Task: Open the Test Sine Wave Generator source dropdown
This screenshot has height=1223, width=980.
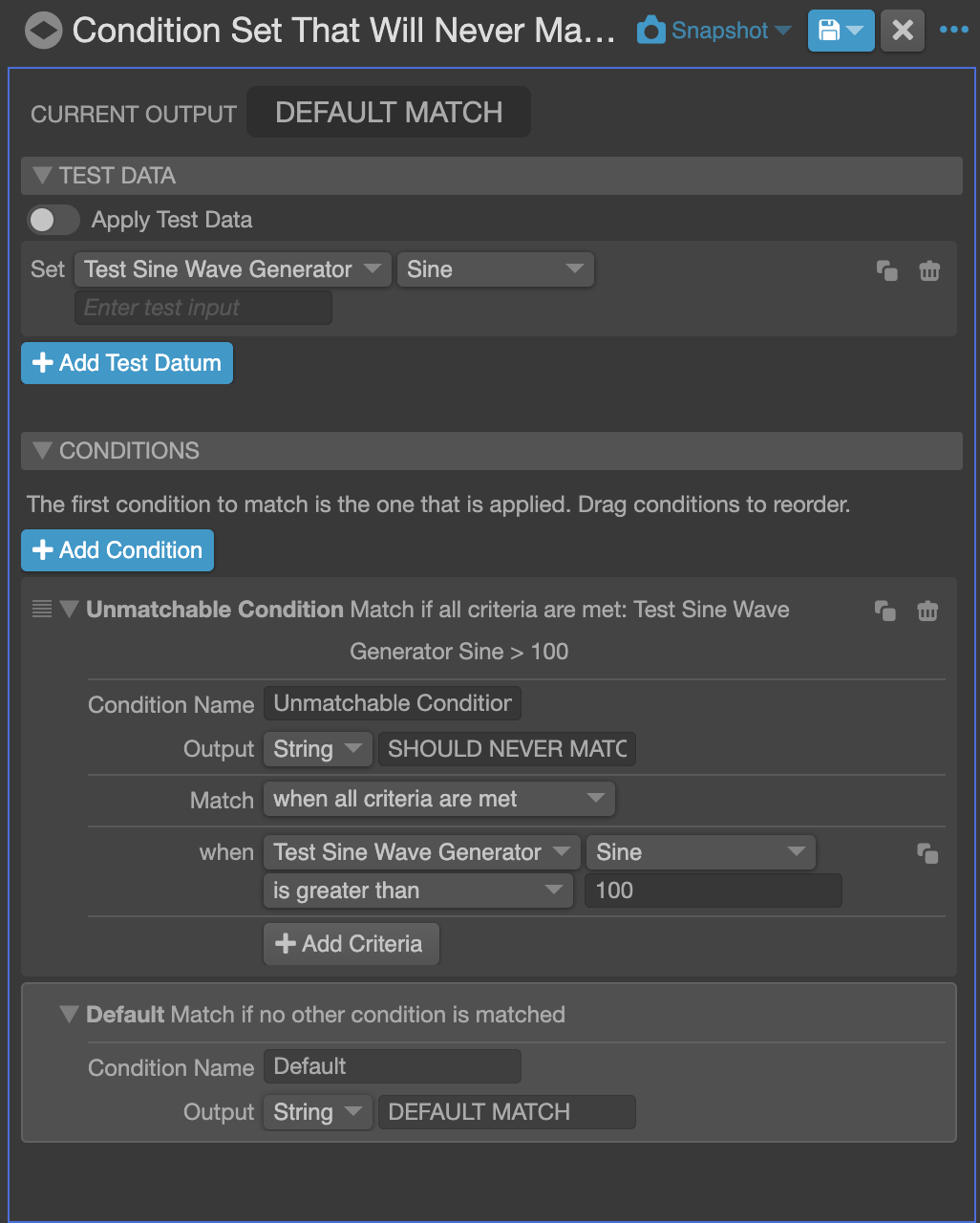Action: pyautogui.click(x=420, y=851)
